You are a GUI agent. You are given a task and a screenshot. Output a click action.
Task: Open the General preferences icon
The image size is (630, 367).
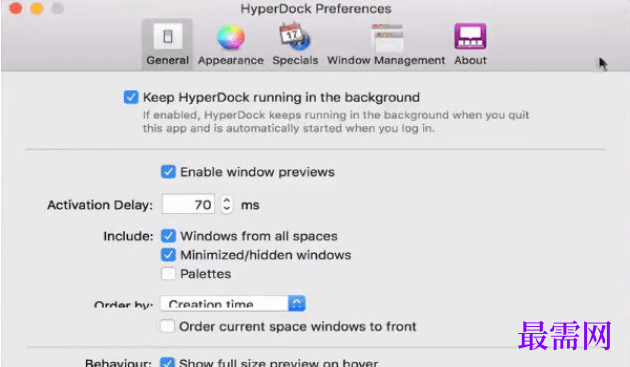pyautogui.click(x=168, y=37)
